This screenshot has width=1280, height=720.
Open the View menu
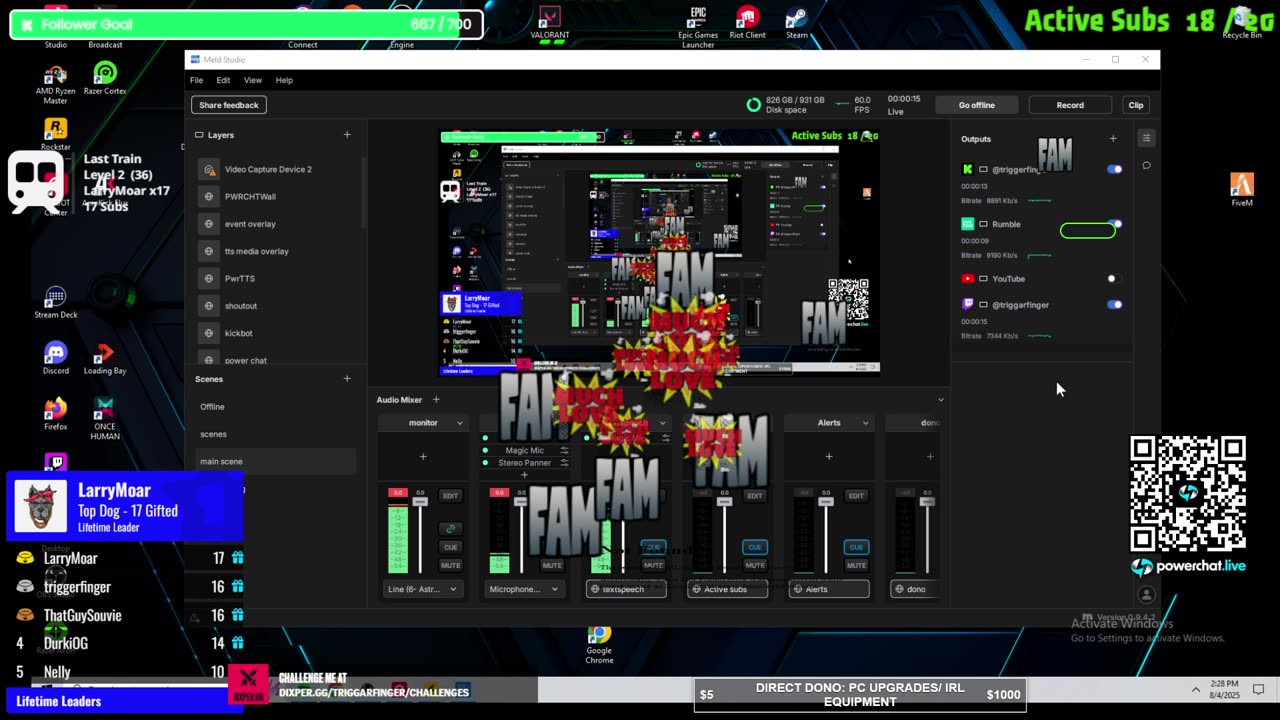pyautogui.click(x=253, y=80)
